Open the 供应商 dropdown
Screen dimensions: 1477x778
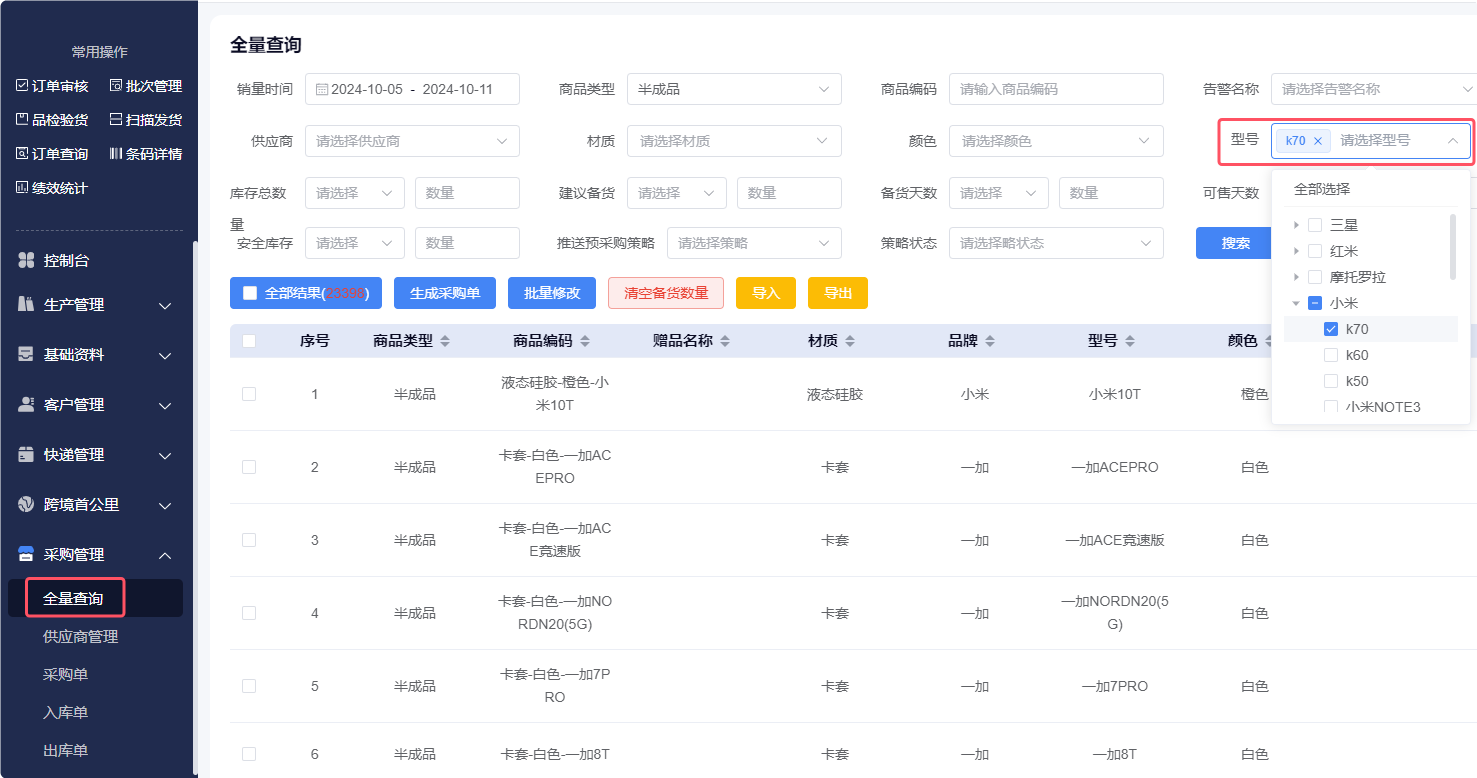click(x=412, y=141)
